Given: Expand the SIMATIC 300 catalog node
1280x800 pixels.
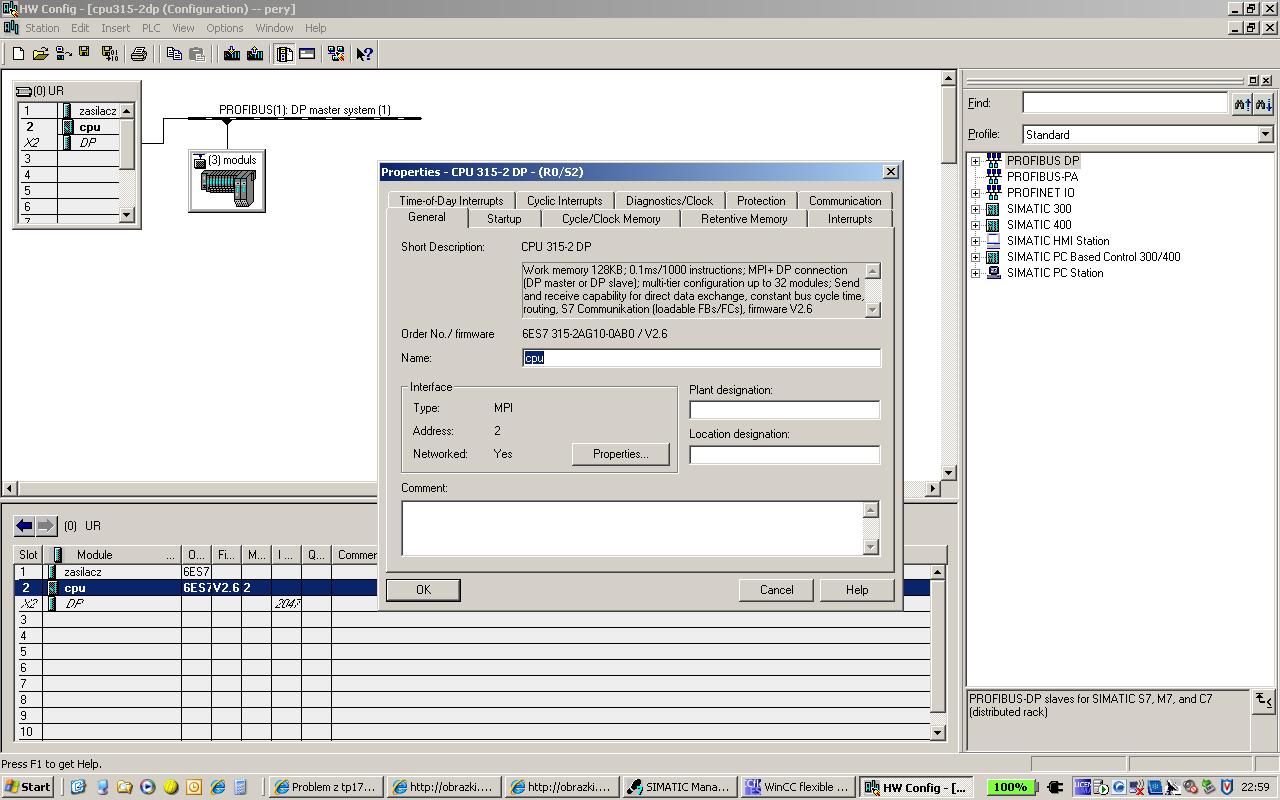Looking at the screenshot, I should point(975,209).
